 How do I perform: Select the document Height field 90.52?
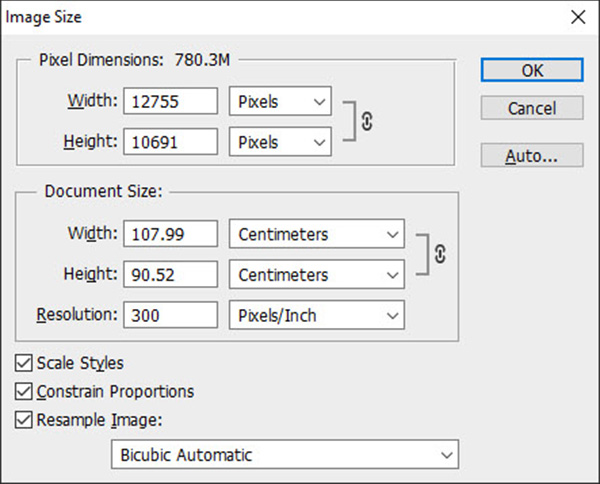pos(171,274)
